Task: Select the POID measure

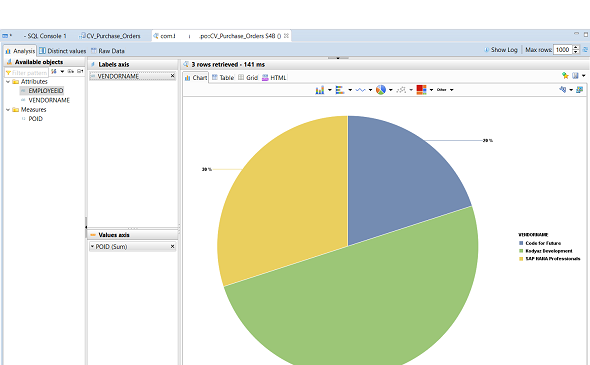Action: coord(35,119)
